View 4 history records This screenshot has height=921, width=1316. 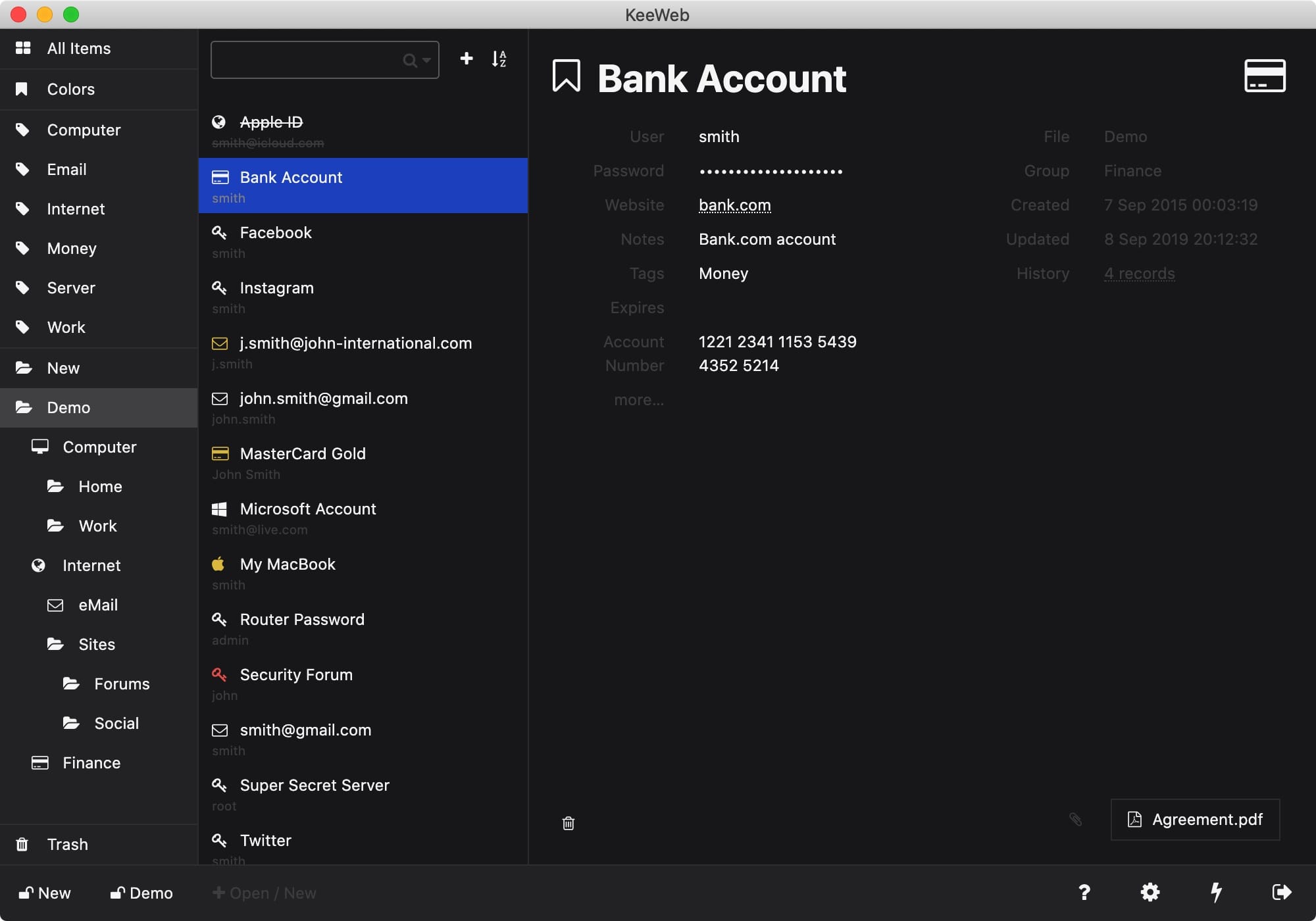pos(1139,272)
